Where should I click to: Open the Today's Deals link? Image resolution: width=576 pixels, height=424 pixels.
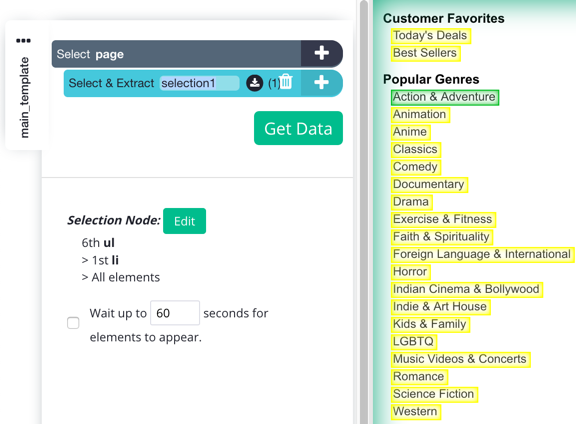click(x=430, y=36)
